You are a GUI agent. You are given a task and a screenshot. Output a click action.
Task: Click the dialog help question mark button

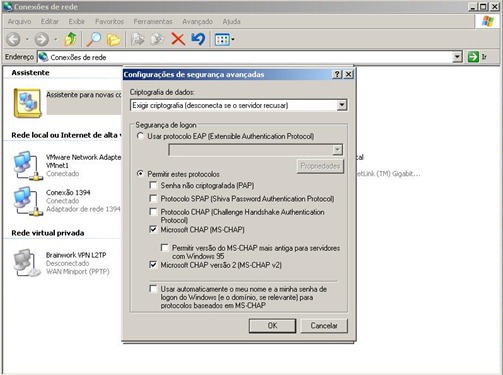tap(337, 74)
